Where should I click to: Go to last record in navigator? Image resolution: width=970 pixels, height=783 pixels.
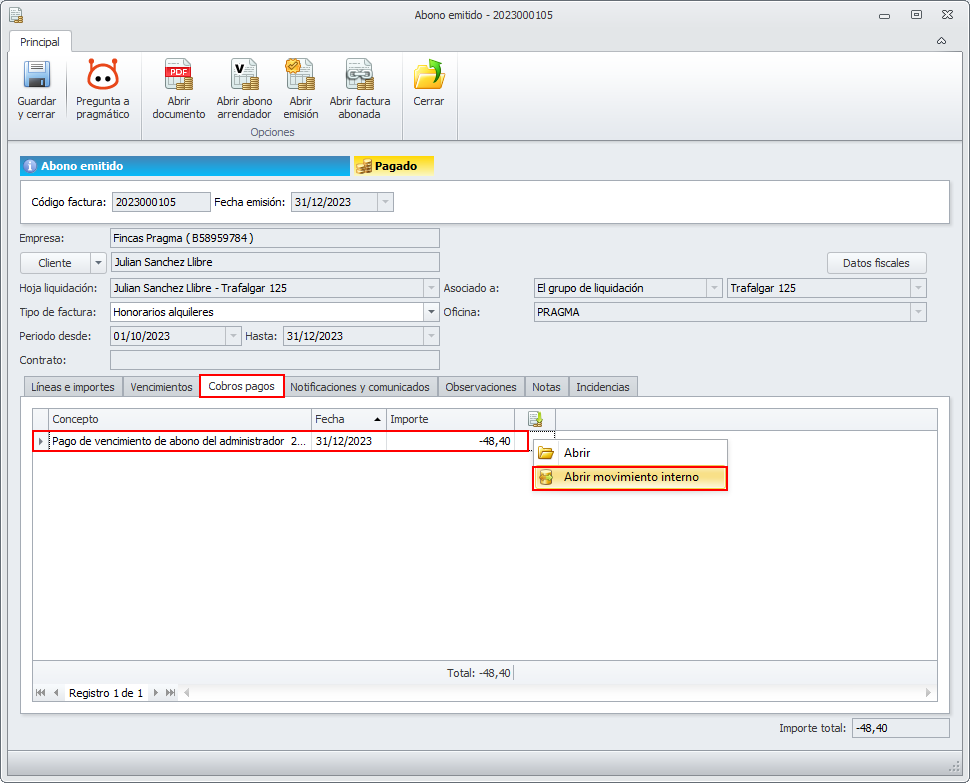point(171,693)
